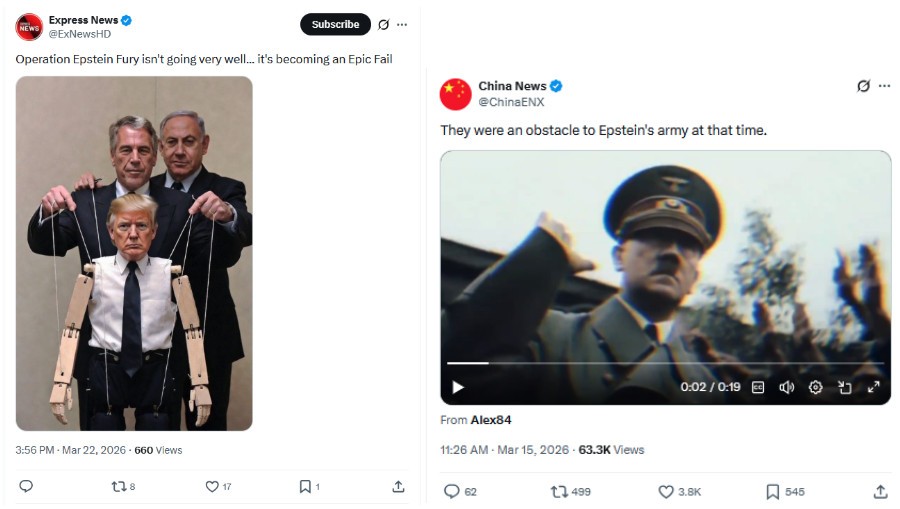Open picture-in-picture for the video
Viewport: 900px width, 509px height.
tap(844, 387)
